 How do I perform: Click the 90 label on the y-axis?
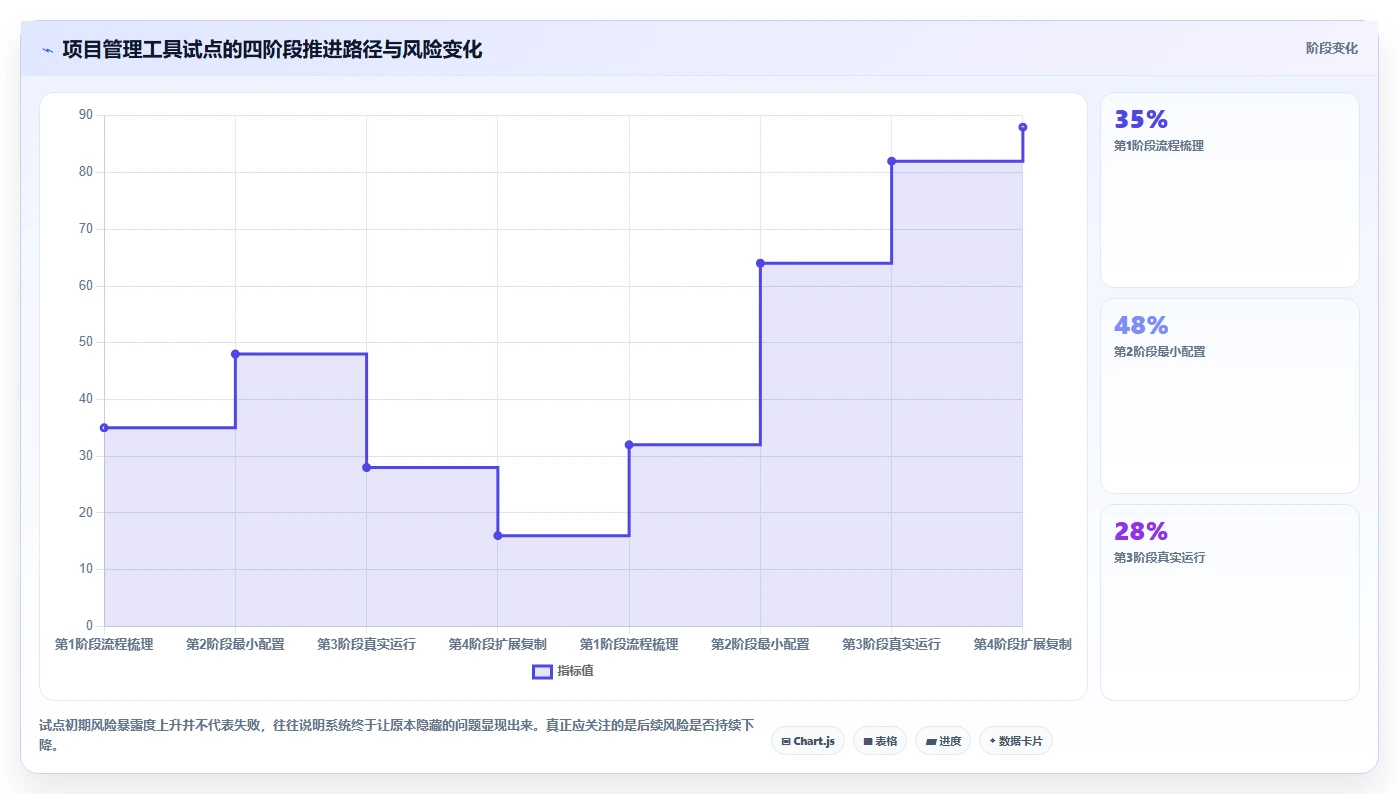85,115
